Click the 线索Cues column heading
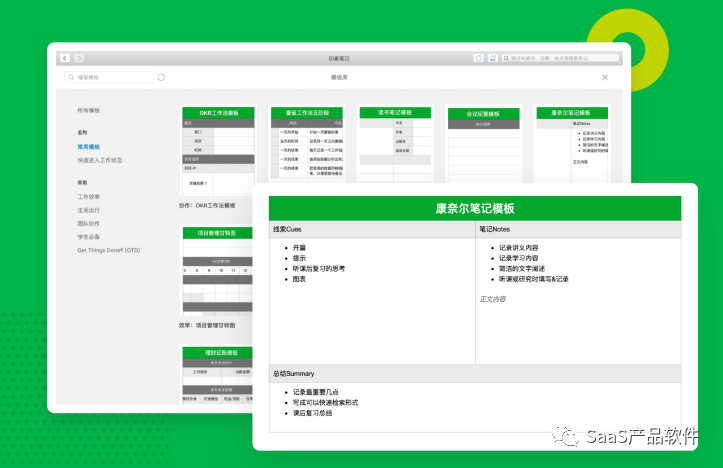Image resolution: width=723 pixels, height=468 pixels. tap(287, 229)
